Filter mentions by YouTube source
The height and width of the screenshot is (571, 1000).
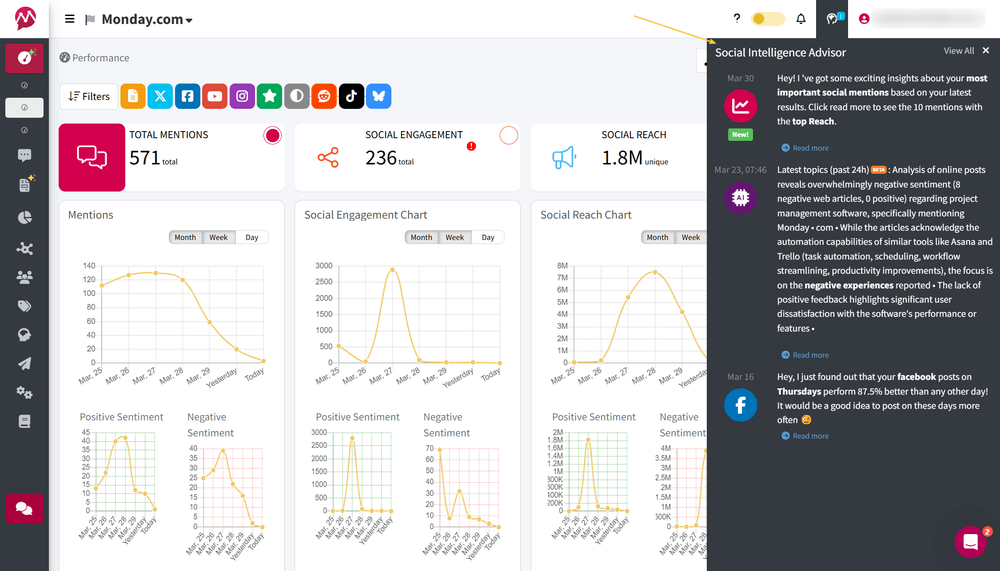pos(215,96)
